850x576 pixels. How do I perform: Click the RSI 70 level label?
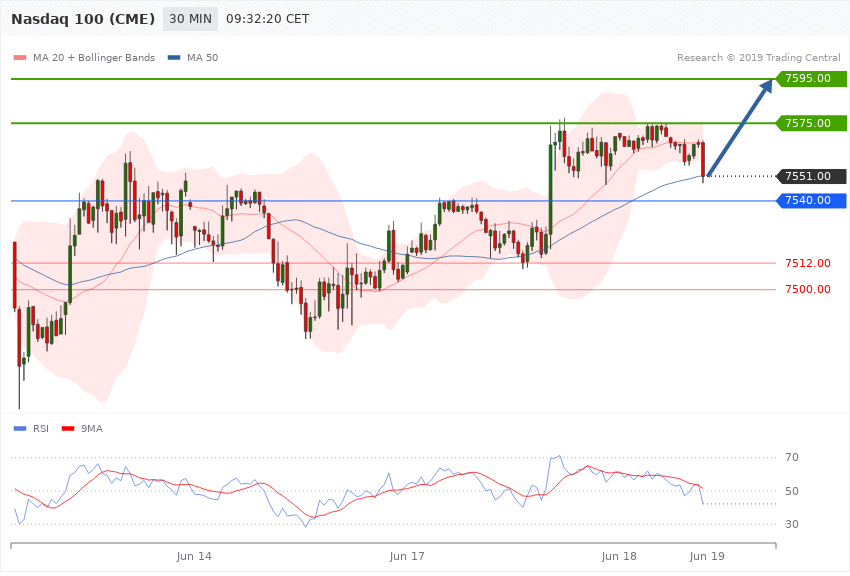pos(792,457)
